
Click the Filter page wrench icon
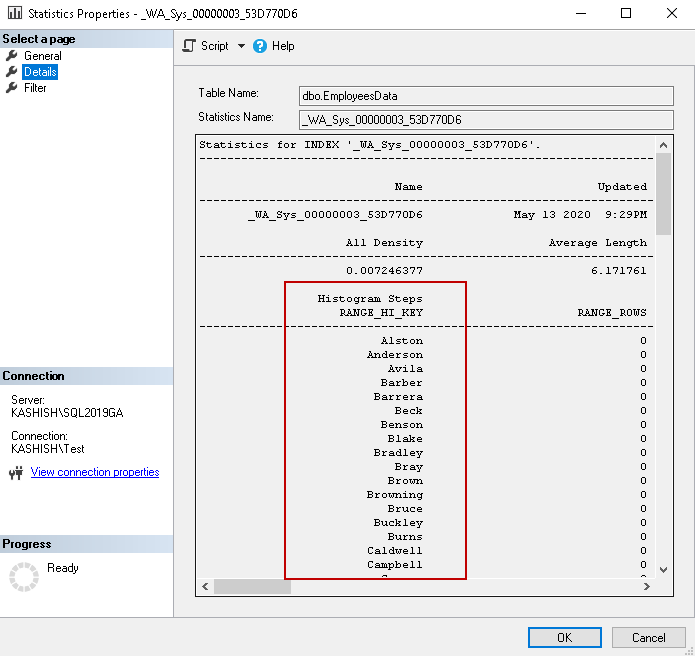(12, 87)
